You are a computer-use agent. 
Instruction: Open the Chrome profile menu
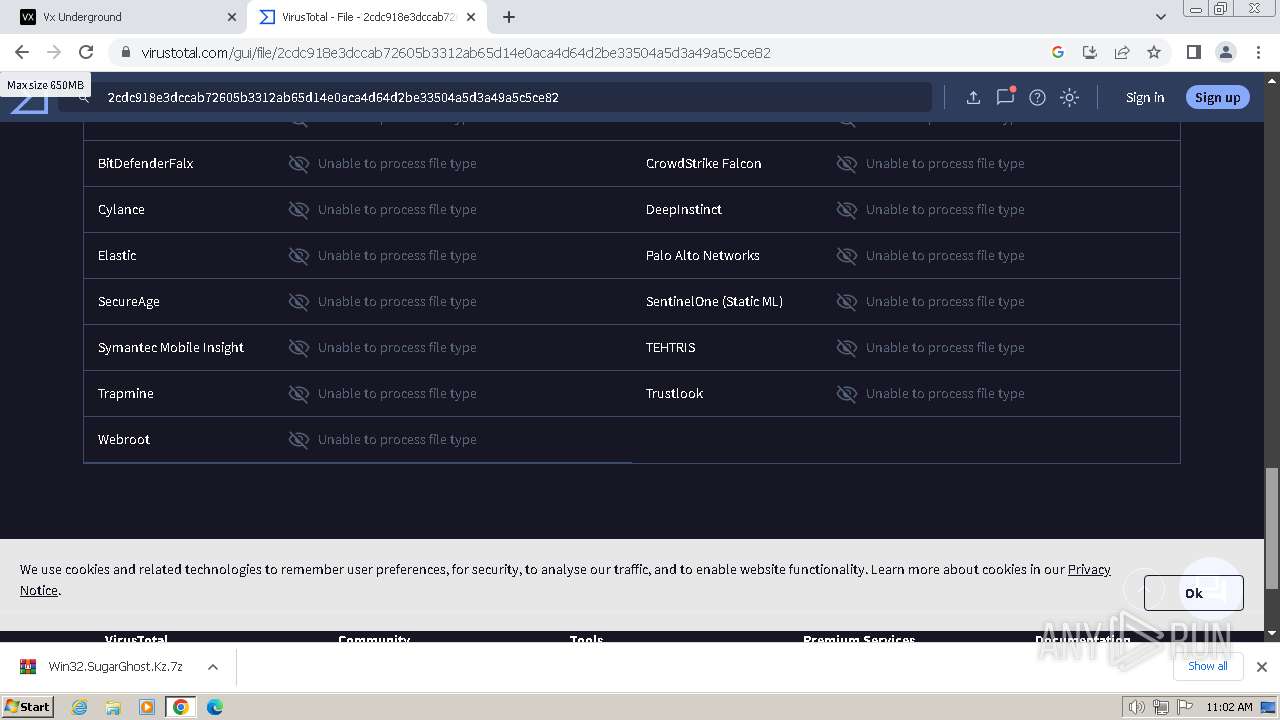tap(1225, 52)
